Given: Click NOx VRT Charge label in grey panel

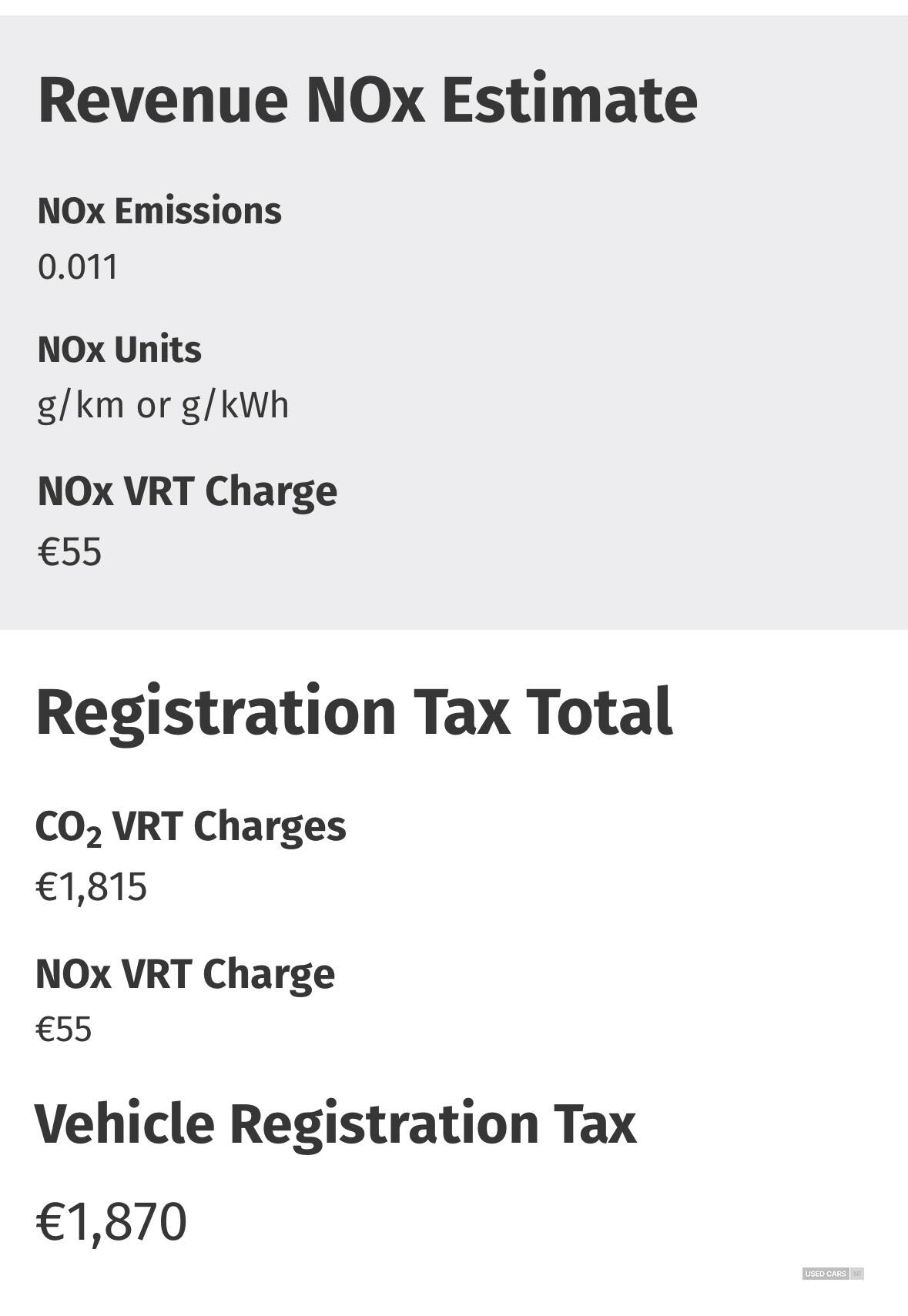Looking at the screenshot, I should (187, 491).
